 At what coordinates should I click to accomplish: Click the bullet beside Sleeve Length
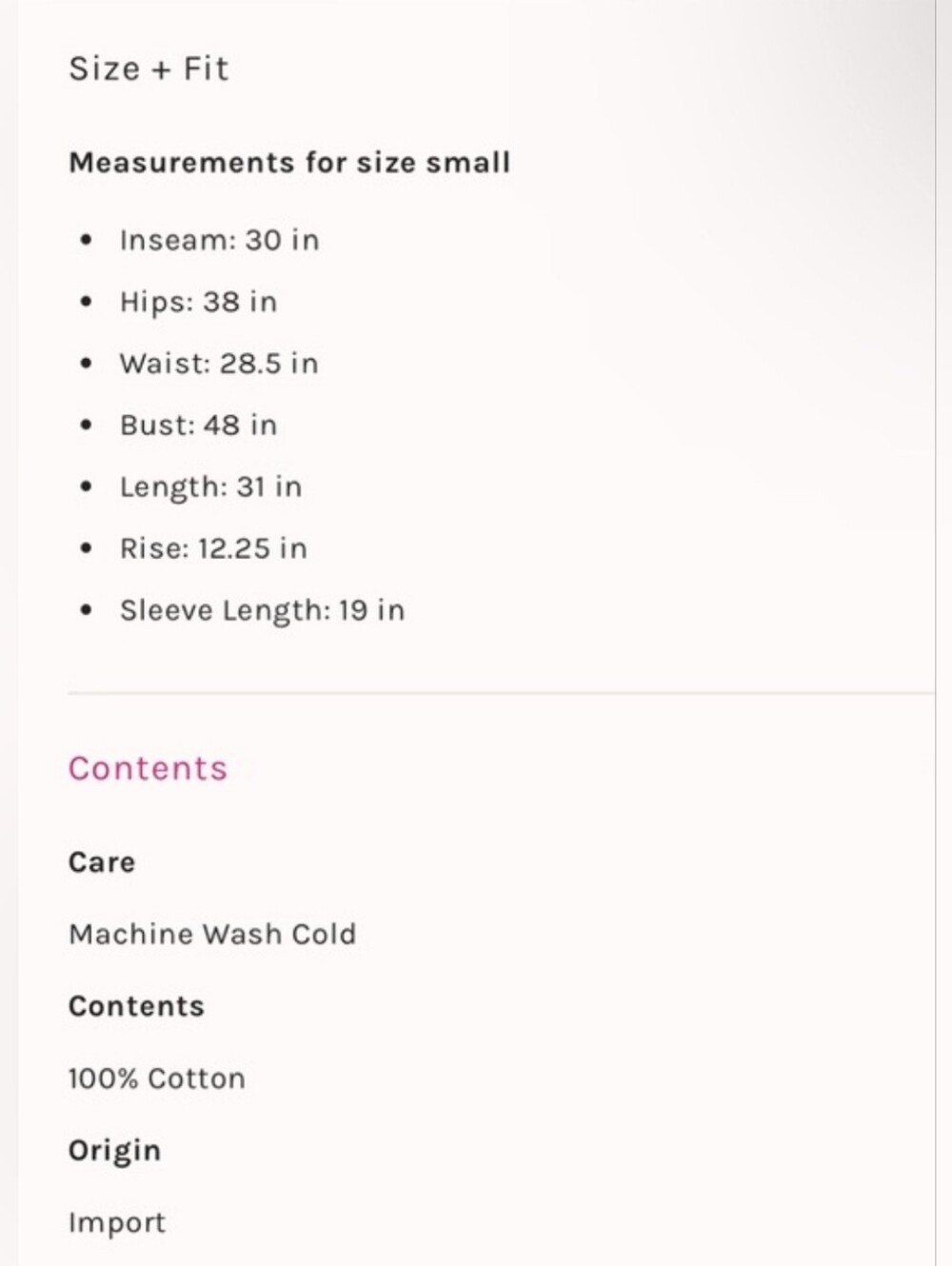point(87,610)
